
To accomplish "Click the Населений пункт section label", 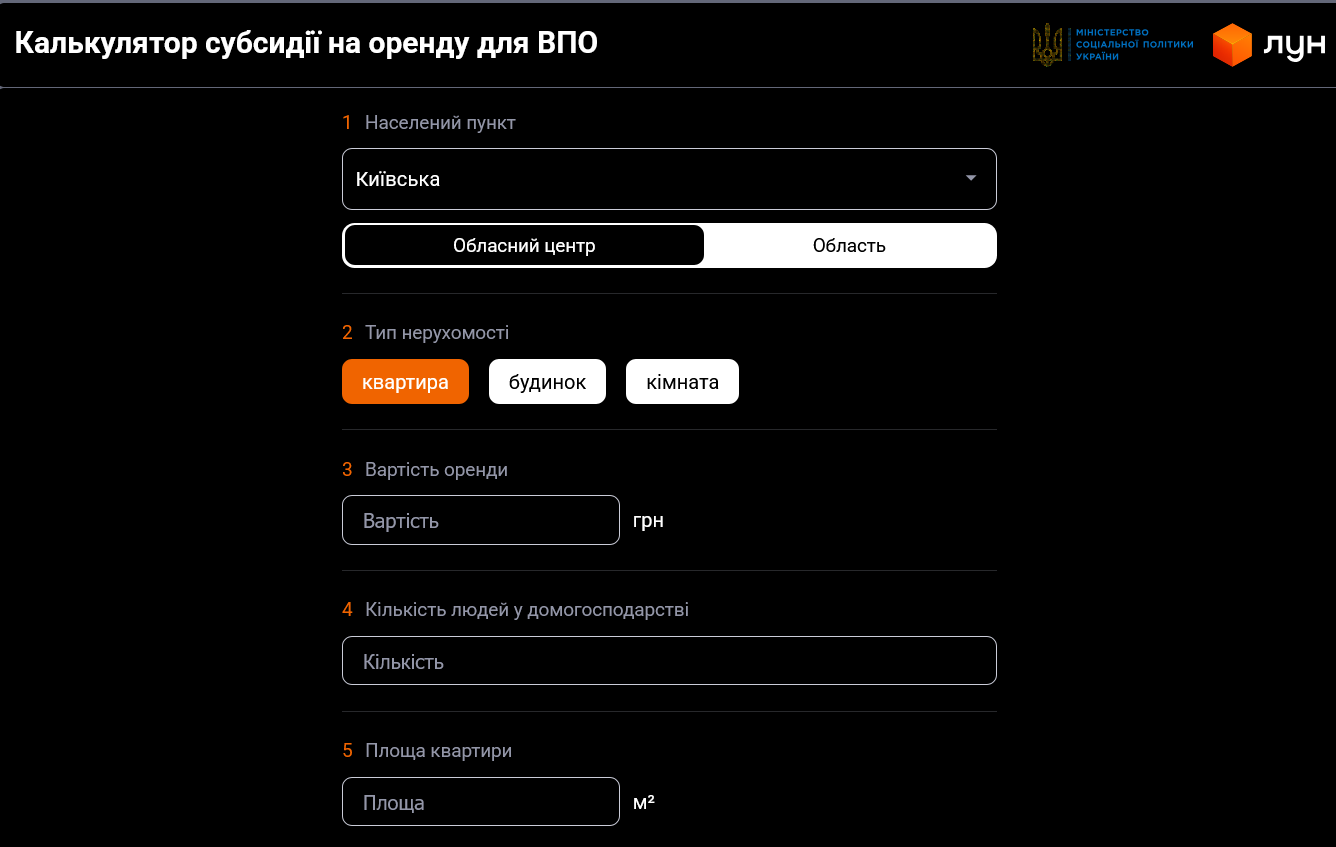I will tap(440, 123).
